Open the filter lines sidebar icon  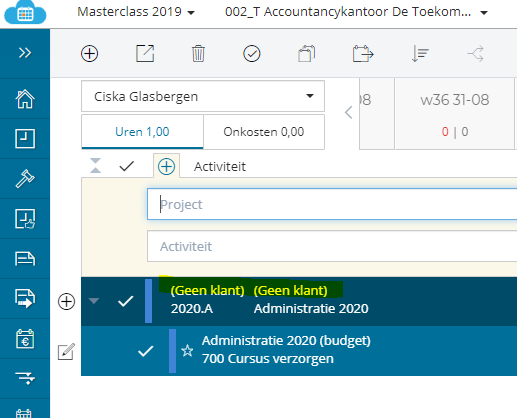(25, 378)
